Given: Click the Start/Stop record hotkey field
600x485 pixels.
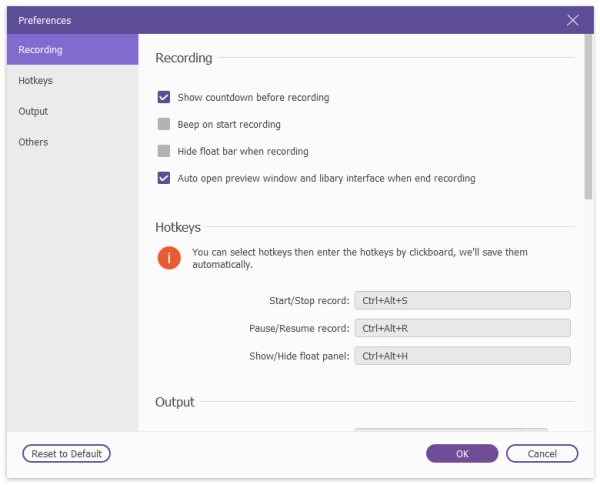Looking at the screenshot, I should (x=462, y=300).
